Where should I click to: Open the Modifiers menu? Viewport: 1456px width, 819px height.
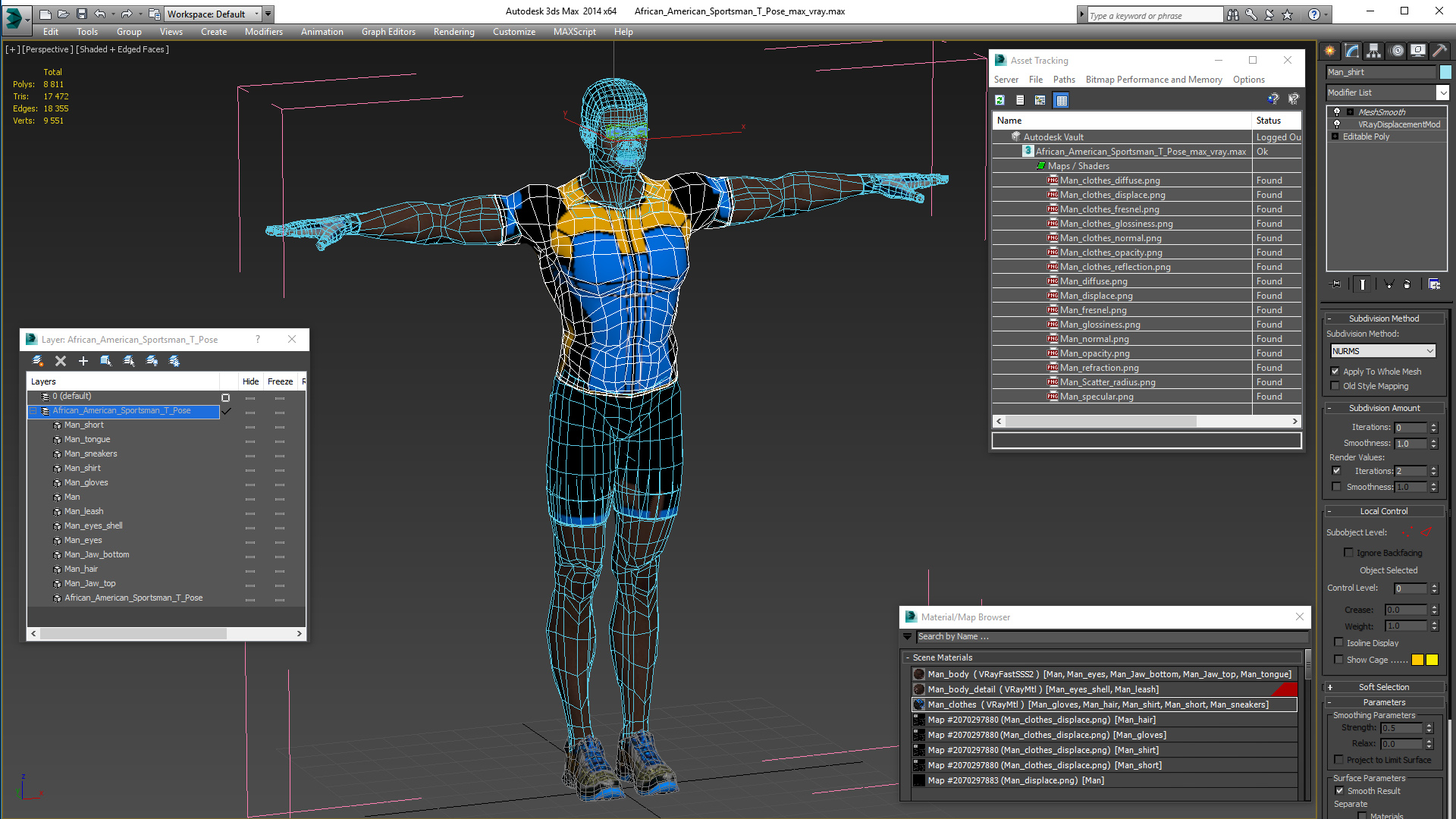click(x=263, y=32)
